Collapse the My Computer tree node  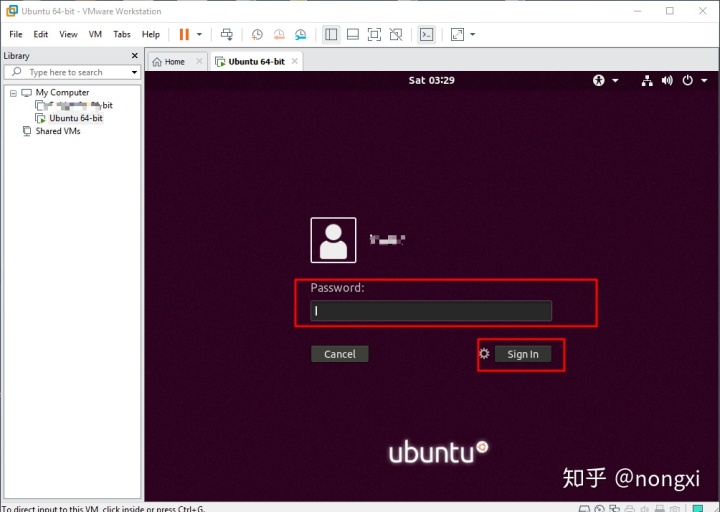[13, 93]
